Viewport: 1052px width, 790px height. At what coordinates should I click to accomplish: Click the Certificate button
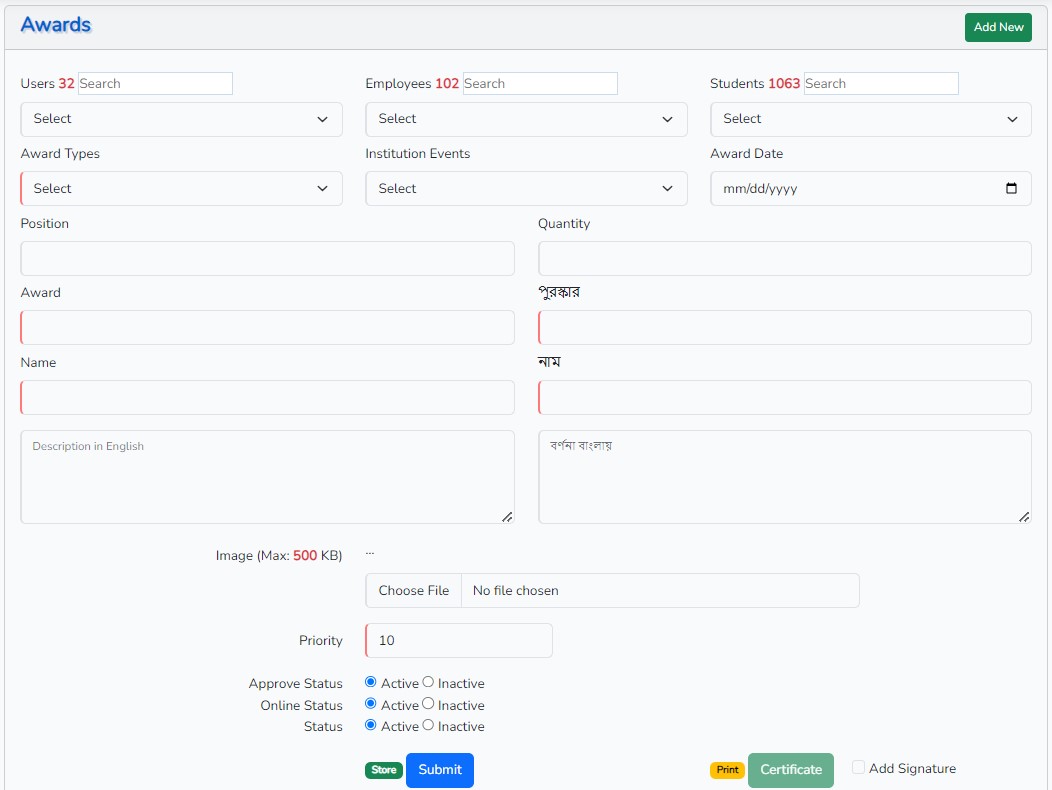(790, 770)
